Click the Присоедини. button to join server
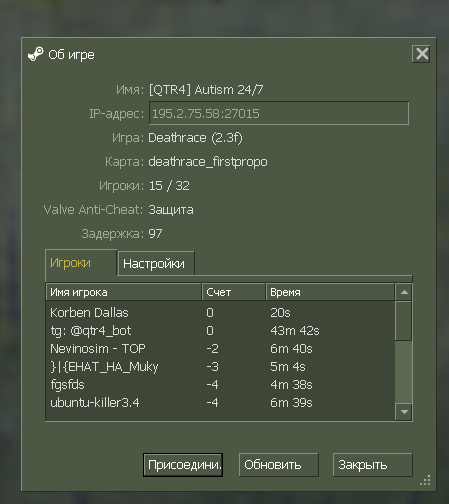 coord(183,465)
